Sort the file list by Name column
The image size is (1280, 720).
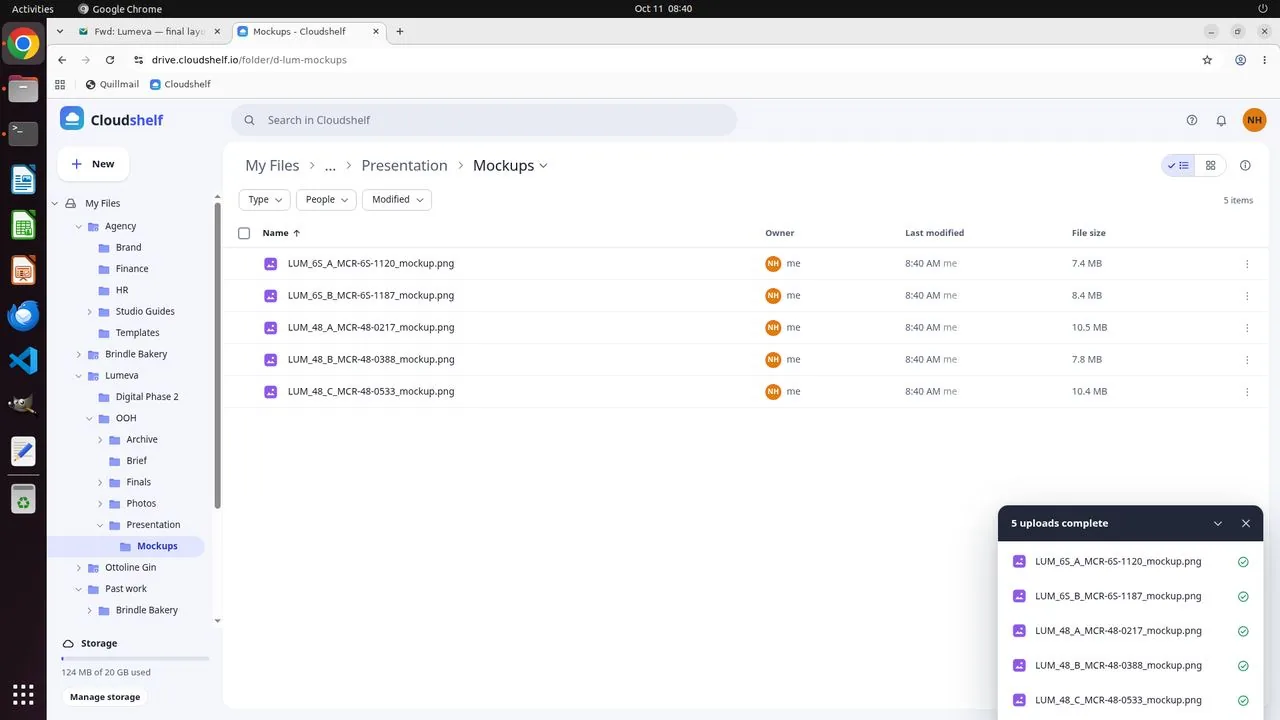281,233
